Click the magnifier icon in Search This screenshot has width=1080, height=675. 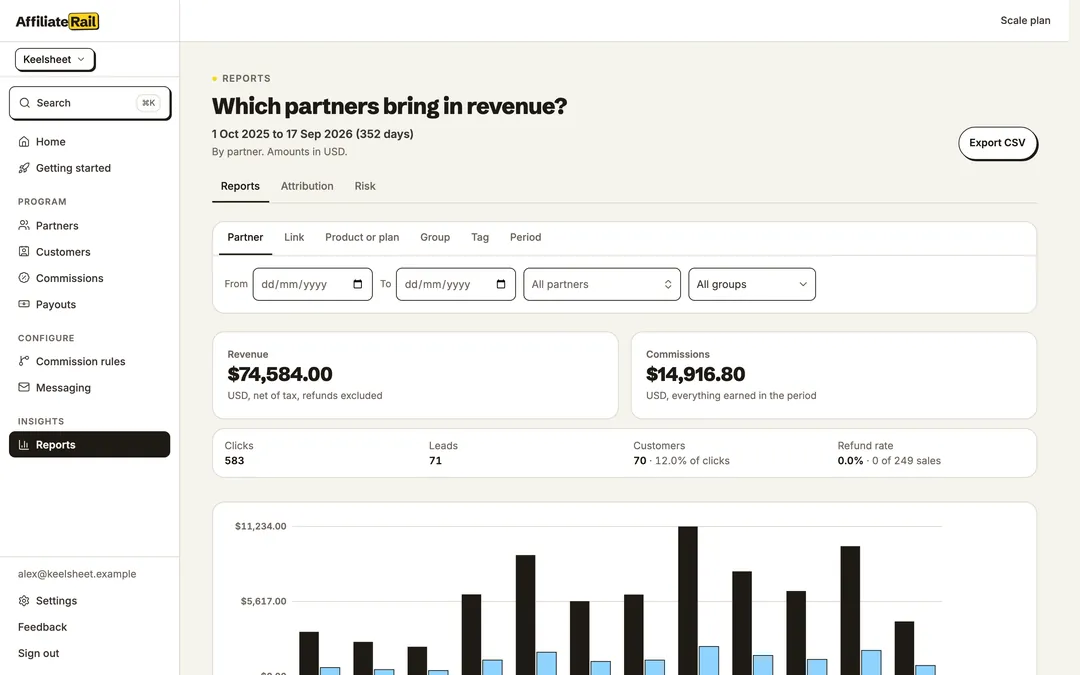click(25, 103)
